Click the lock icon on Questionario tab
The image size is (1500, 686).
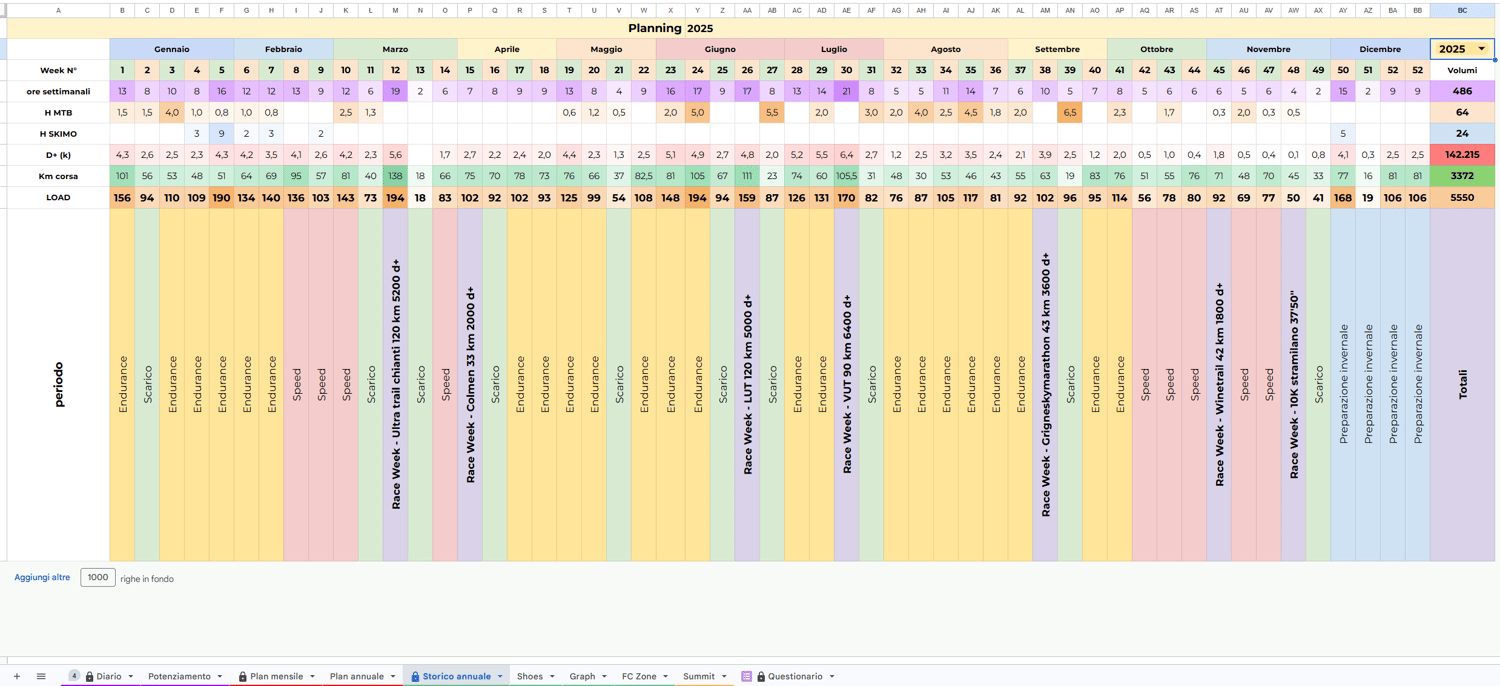tap(761, 677)
